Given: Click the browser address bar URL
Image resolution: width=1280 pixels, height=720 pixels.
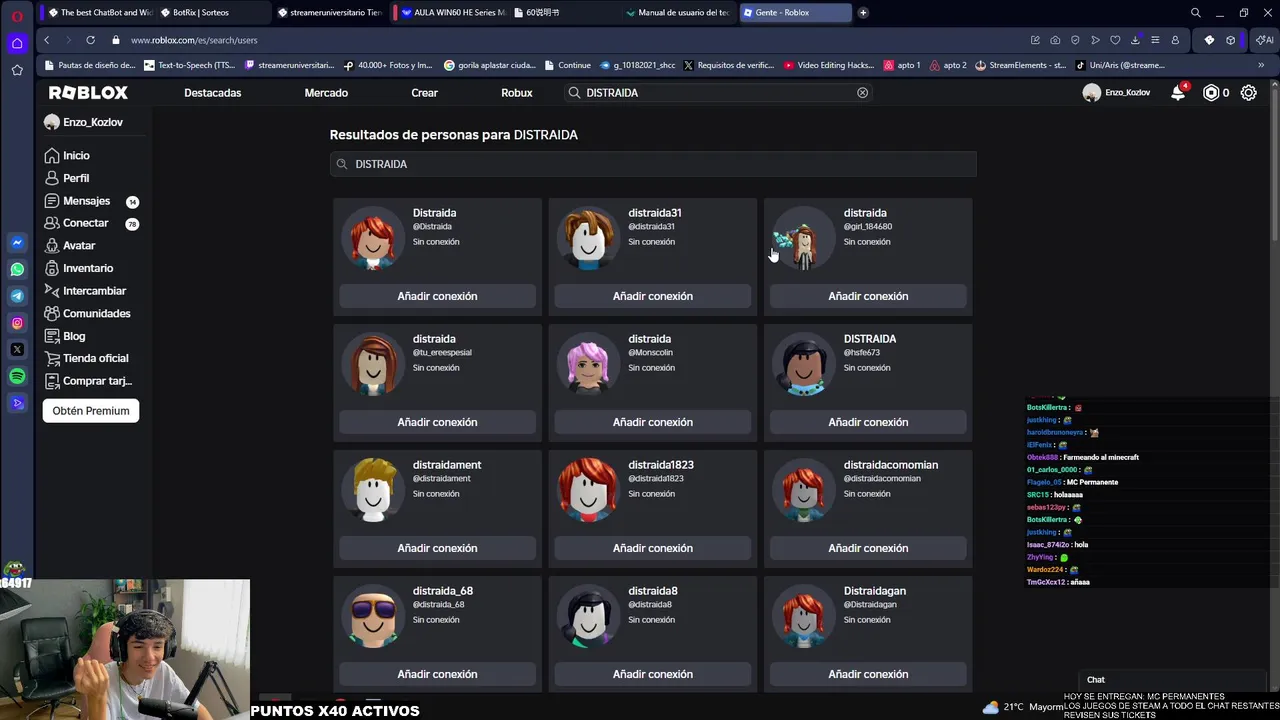Looking at the screenshot, I should (194, 40).
